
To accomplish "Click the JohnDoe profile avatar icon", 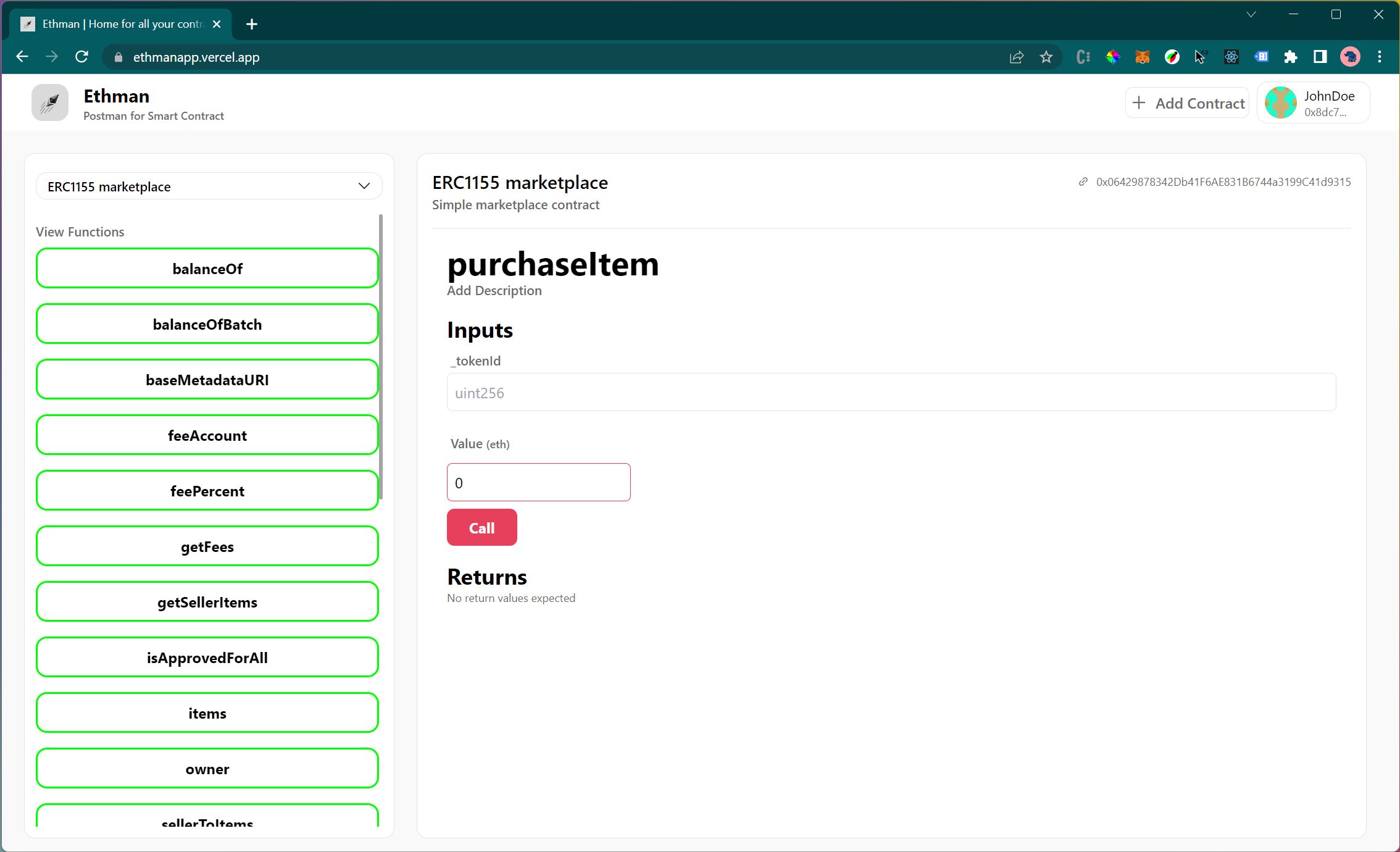I will 1282,103.
